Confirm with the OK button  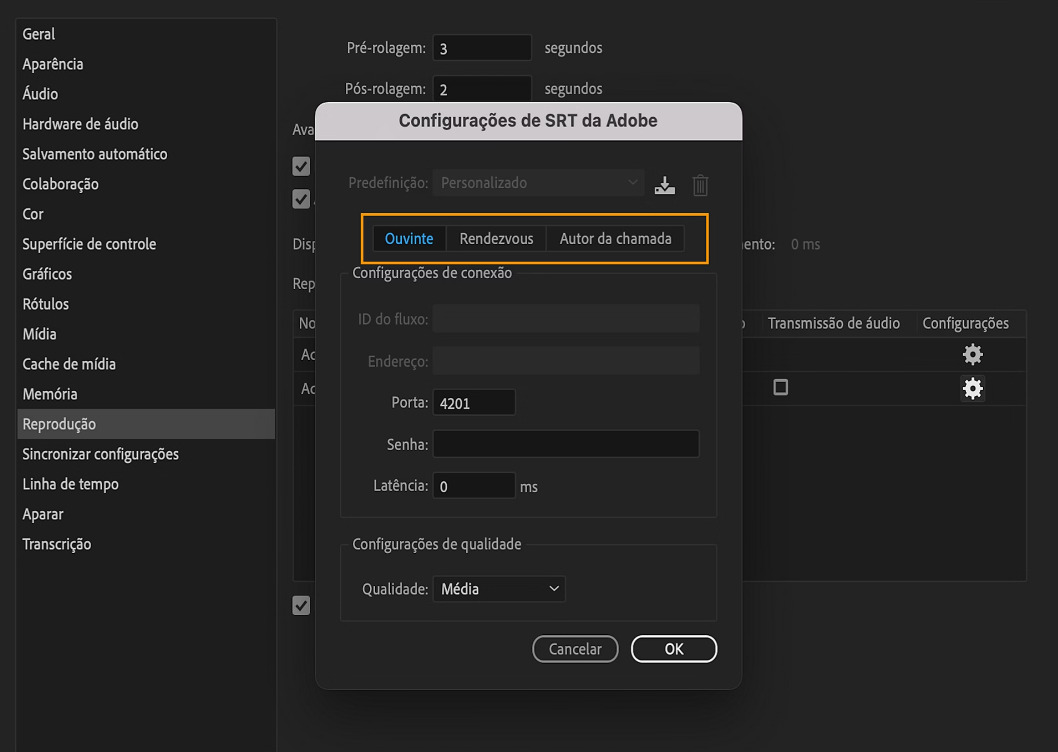pyautogui.click(x=674, y=649)
